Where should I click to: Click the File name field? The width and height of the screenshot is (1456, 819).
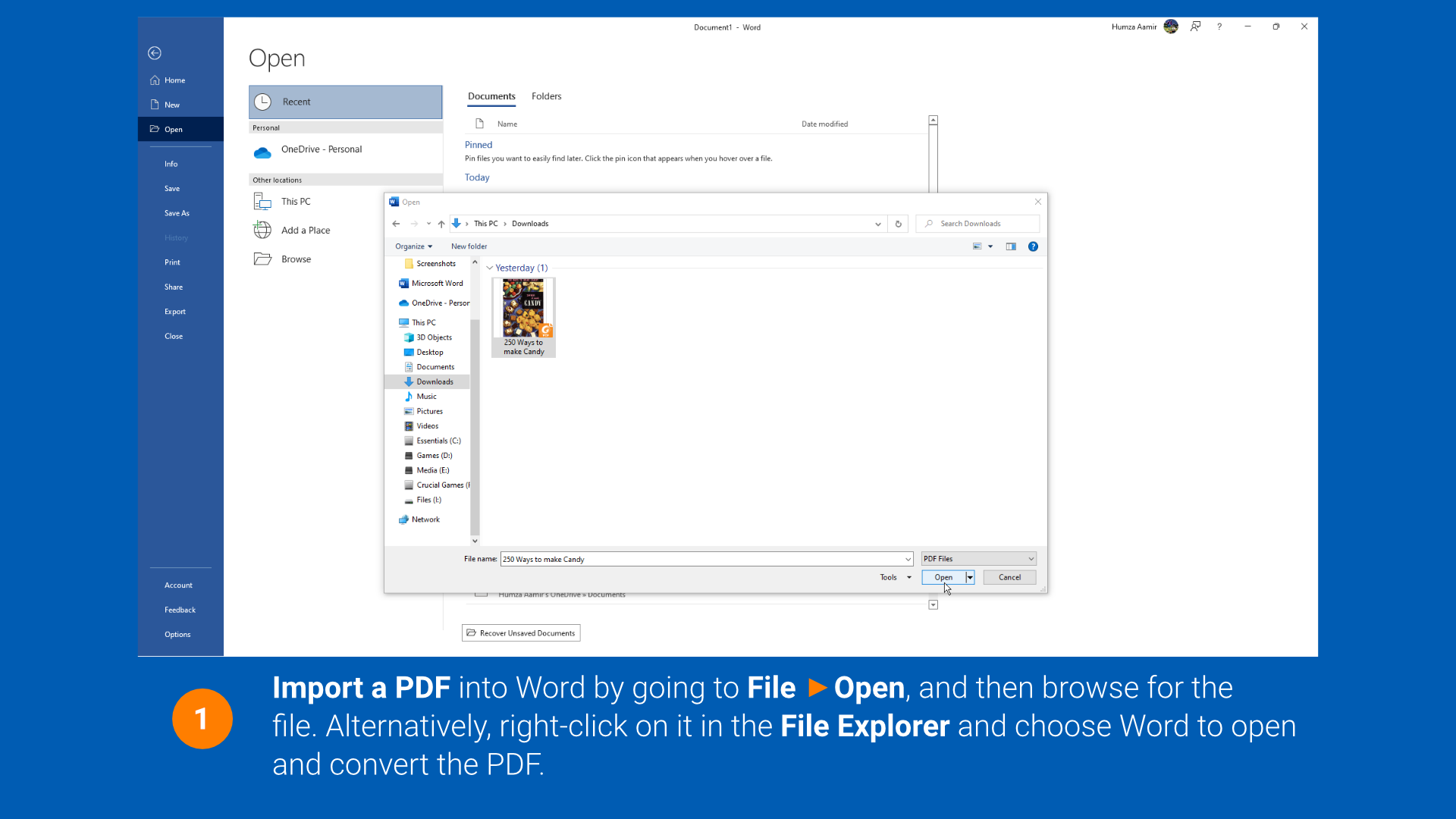click(x=706, y=560)
